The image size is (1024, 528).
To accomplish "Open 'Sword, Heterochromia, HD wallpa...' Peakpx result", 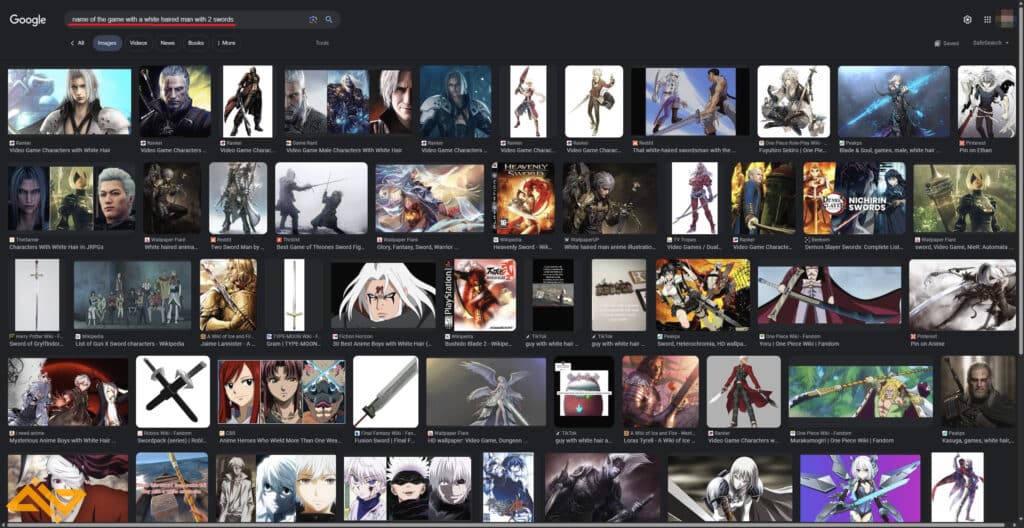I will pyautogui.click(x=703, y=344).
